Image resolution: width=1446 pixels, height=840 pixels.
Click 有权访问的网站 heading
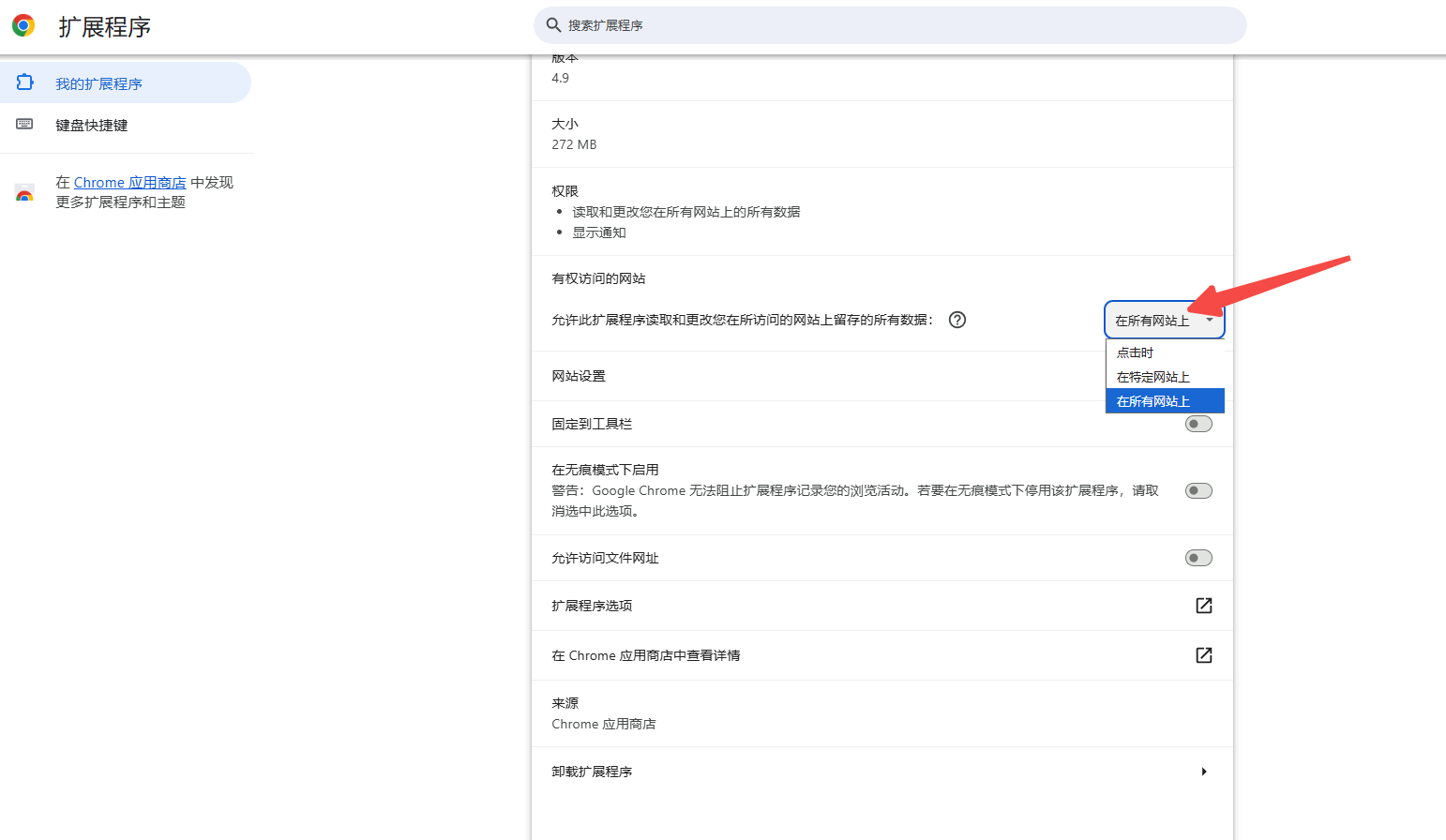(x=598, y=278)
